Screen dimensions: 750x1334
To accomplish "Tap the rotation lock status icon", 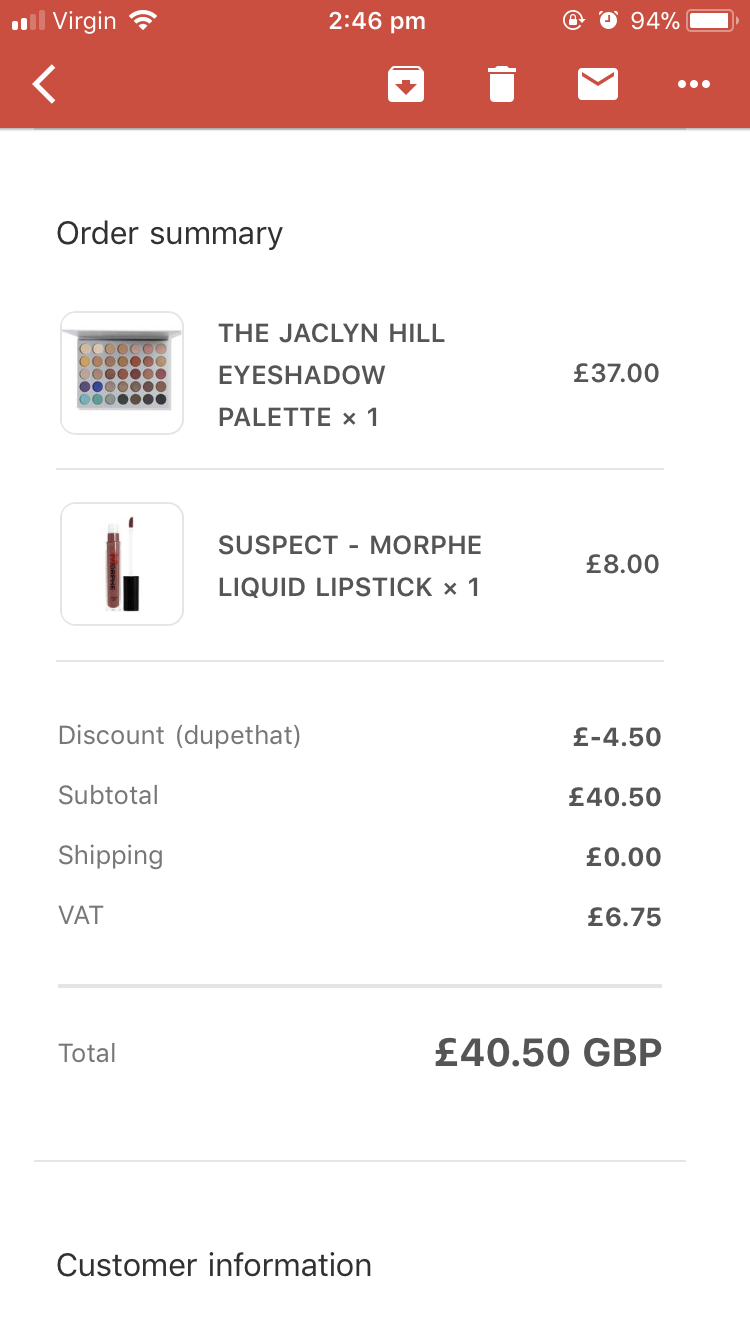I will coord(573,21).
